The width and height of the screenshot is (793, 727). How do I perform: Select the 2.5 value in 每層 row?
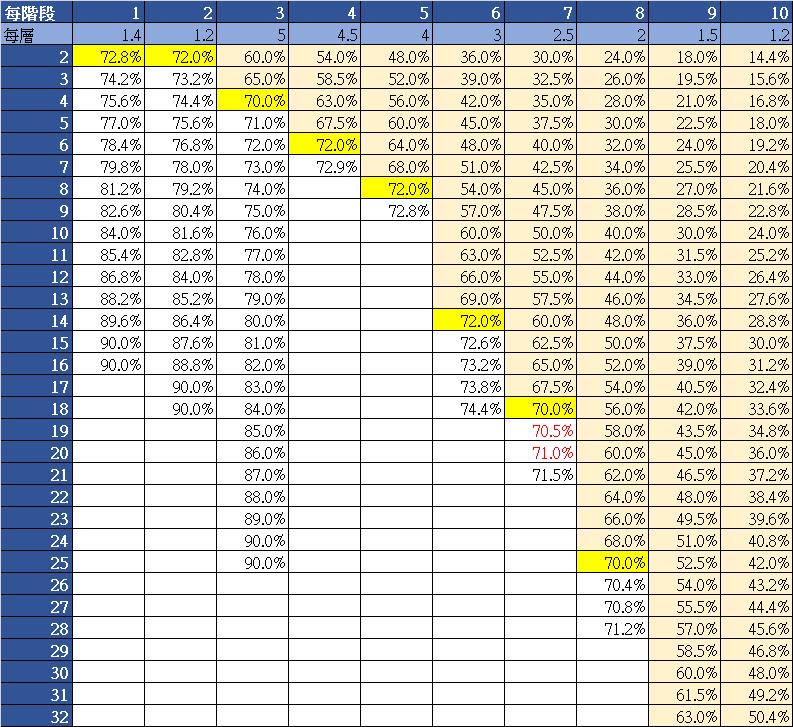(x=540, y=35)
